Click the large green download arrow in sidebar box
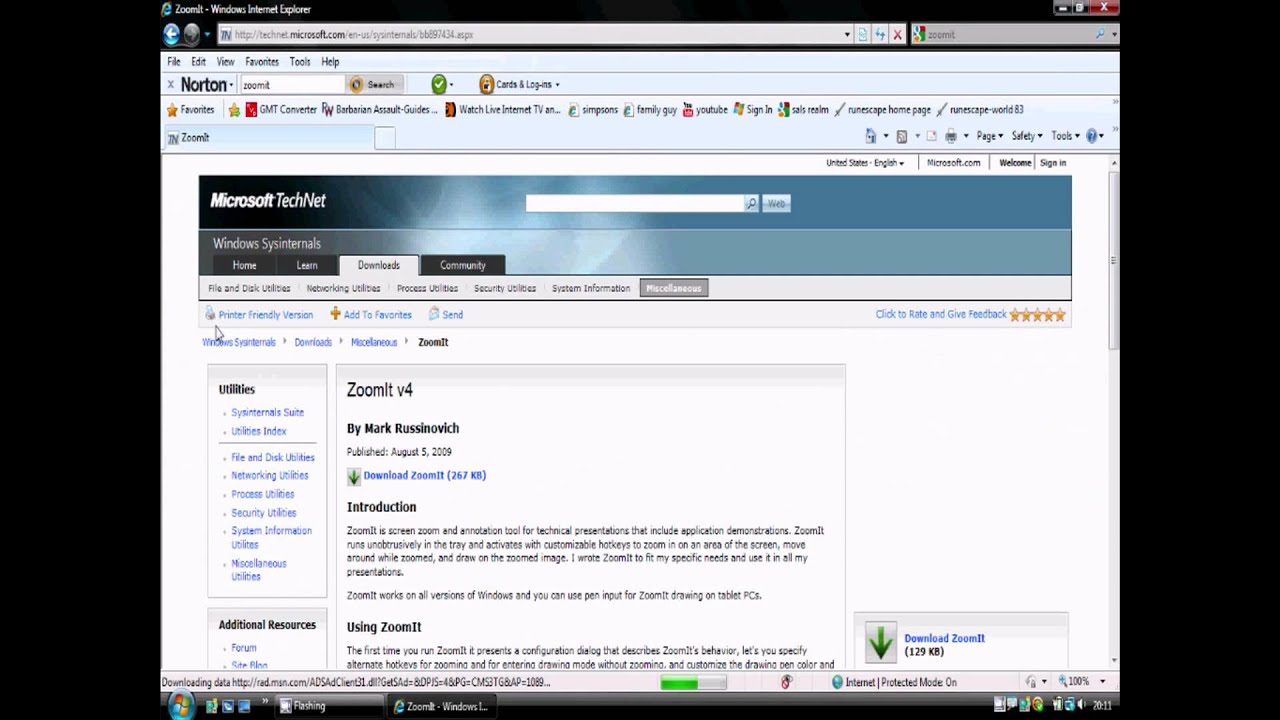The image size is (1280, 720). click(881, 643)
